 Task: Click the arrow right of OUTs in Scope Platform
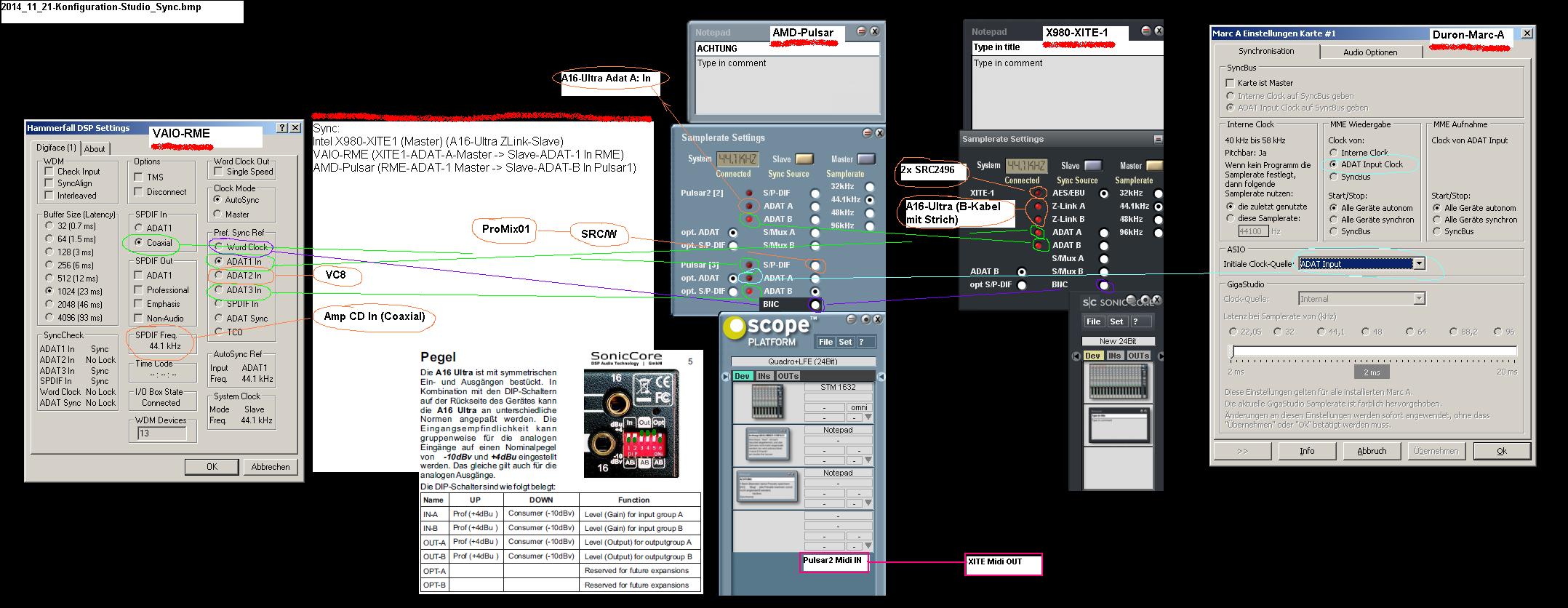click(881, 376)
